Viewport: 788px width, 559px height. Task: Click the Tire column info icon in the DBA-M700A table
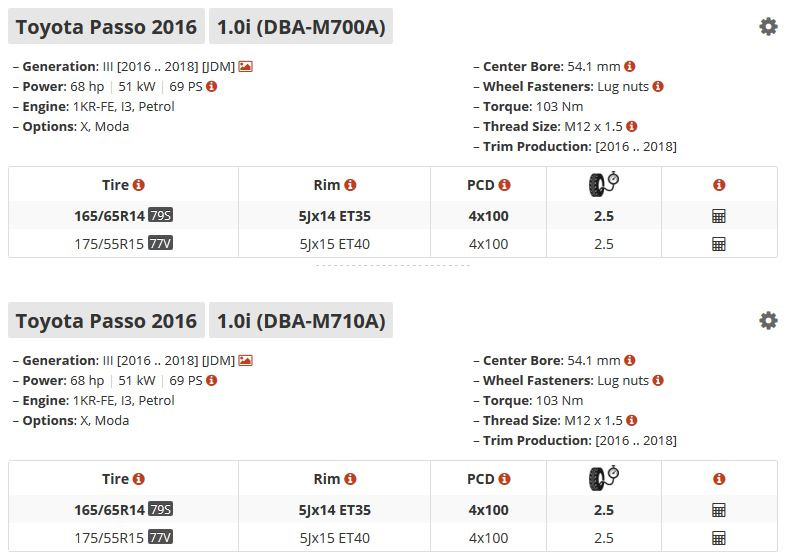(x=139, y=185)
